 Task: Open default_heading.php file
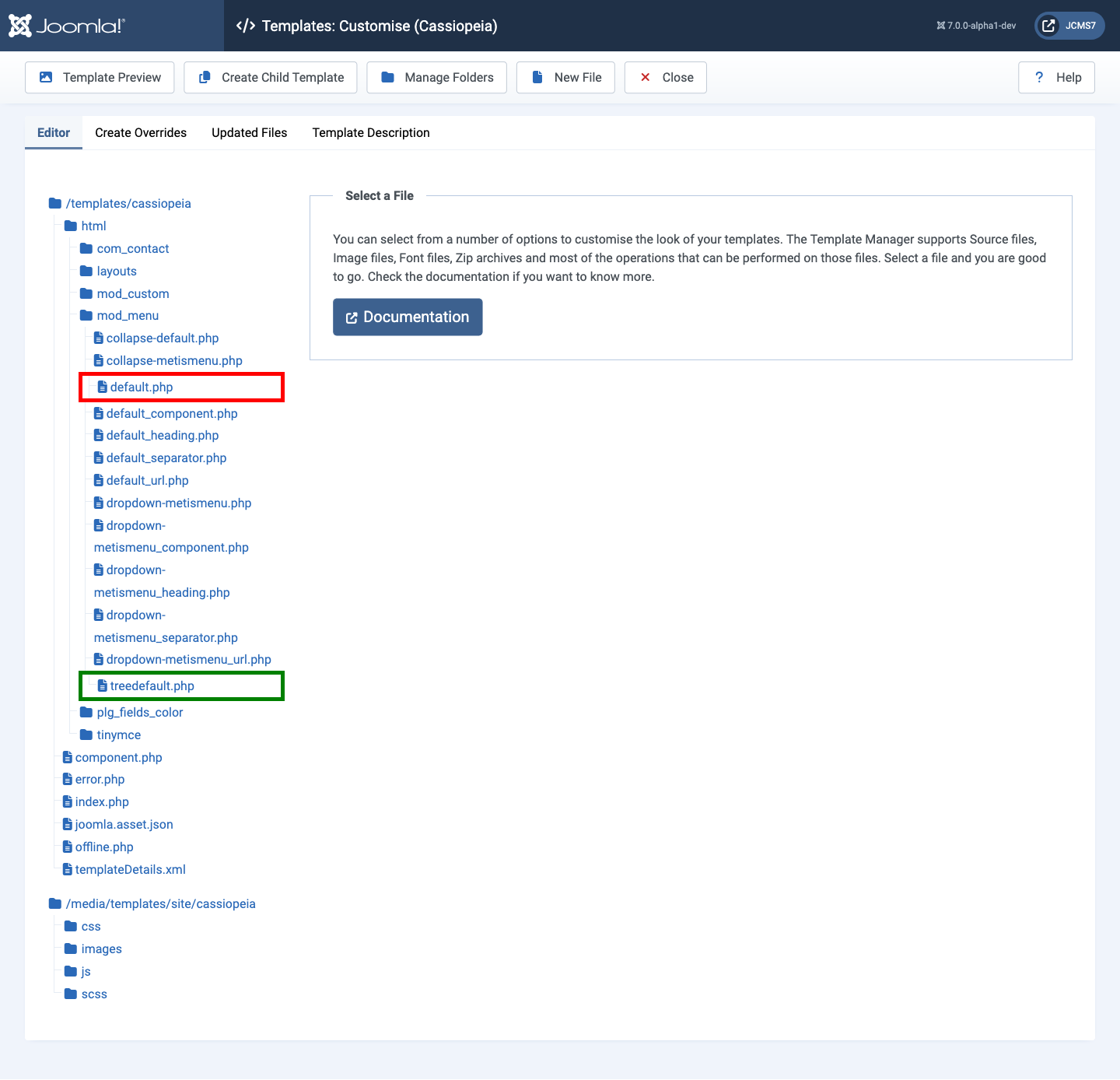coord(156,436)
